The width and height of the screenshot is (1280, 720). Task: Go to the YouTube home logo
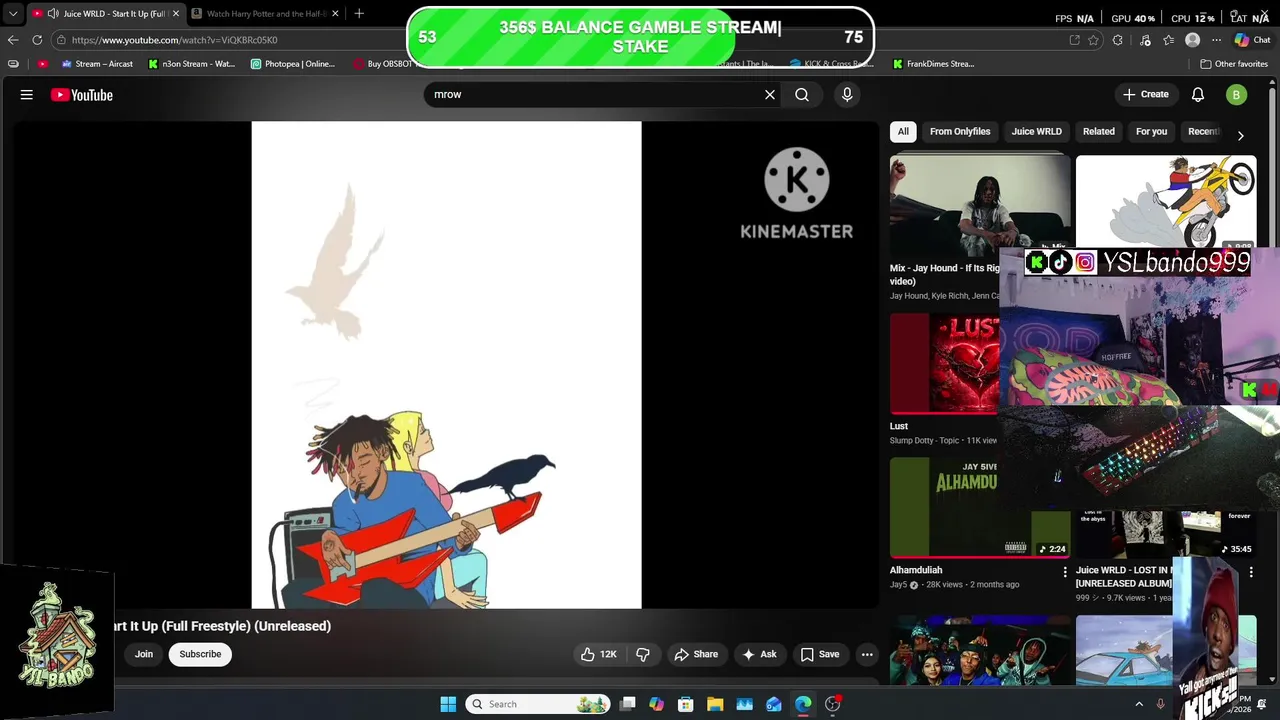(82, 95)
